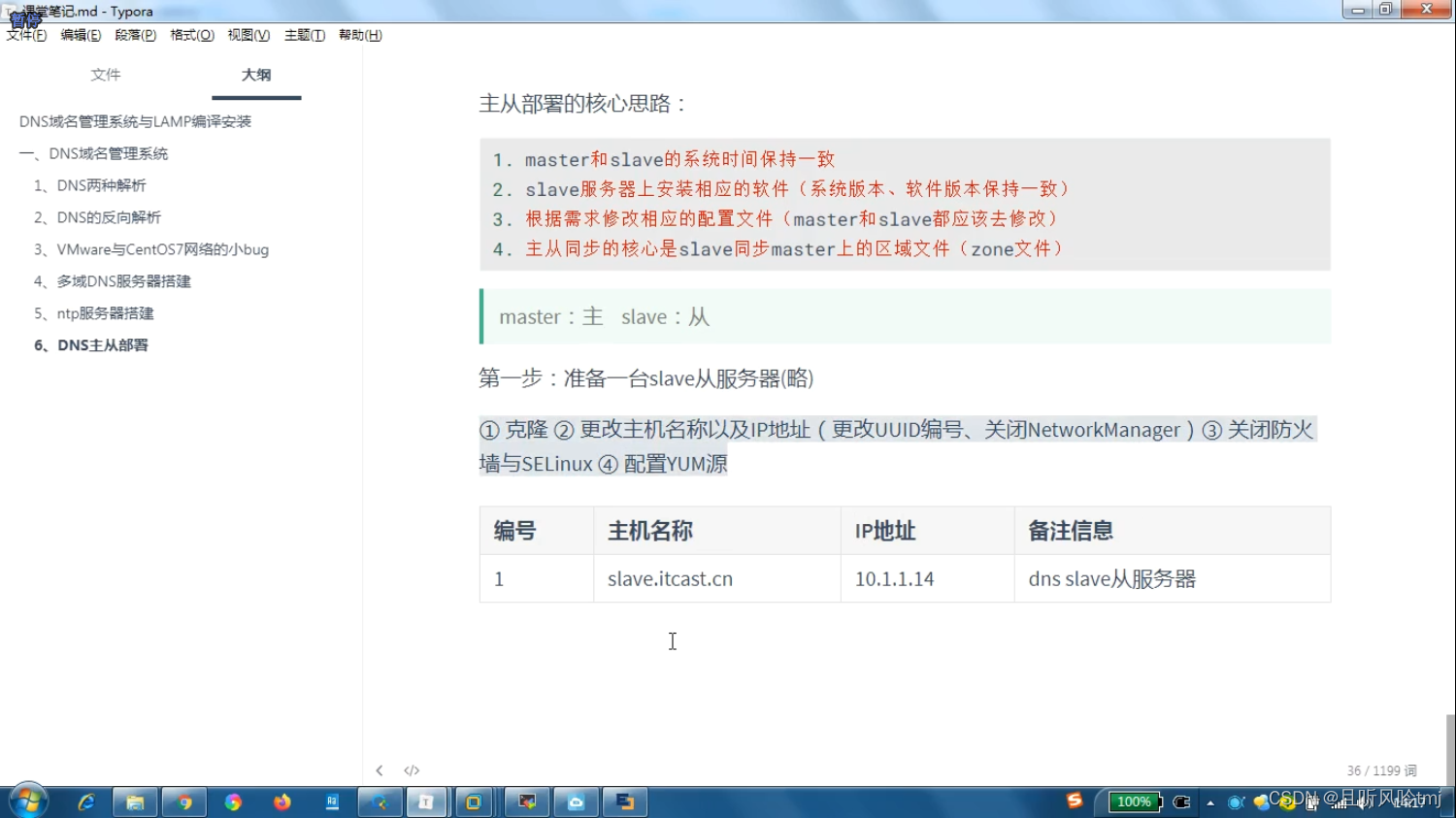Open Windows Explorer from the taskbar

point(135,802)
